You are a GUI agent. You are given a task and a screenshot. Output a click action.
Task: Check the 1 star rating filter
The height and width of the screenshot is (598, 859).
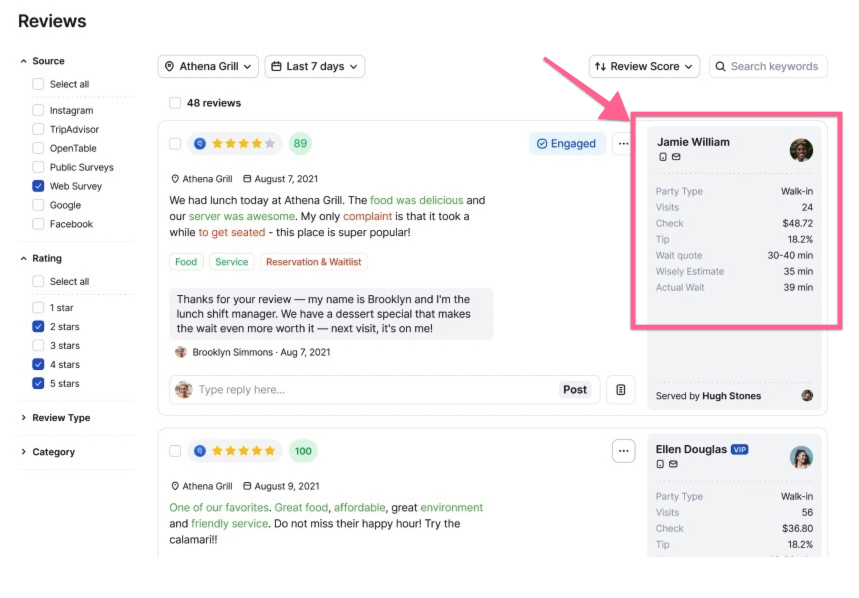(x=38, y=307)
